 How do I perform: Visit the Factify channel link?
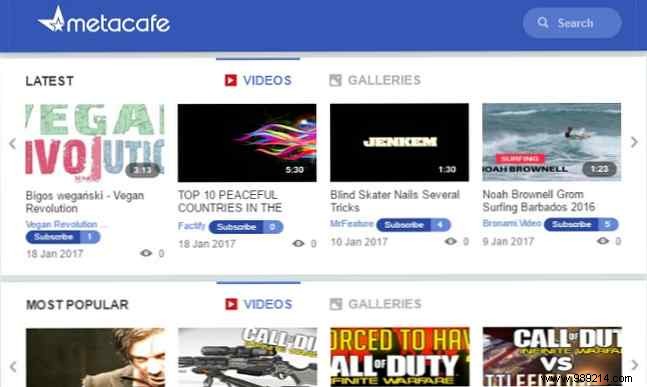coord(191,226)
